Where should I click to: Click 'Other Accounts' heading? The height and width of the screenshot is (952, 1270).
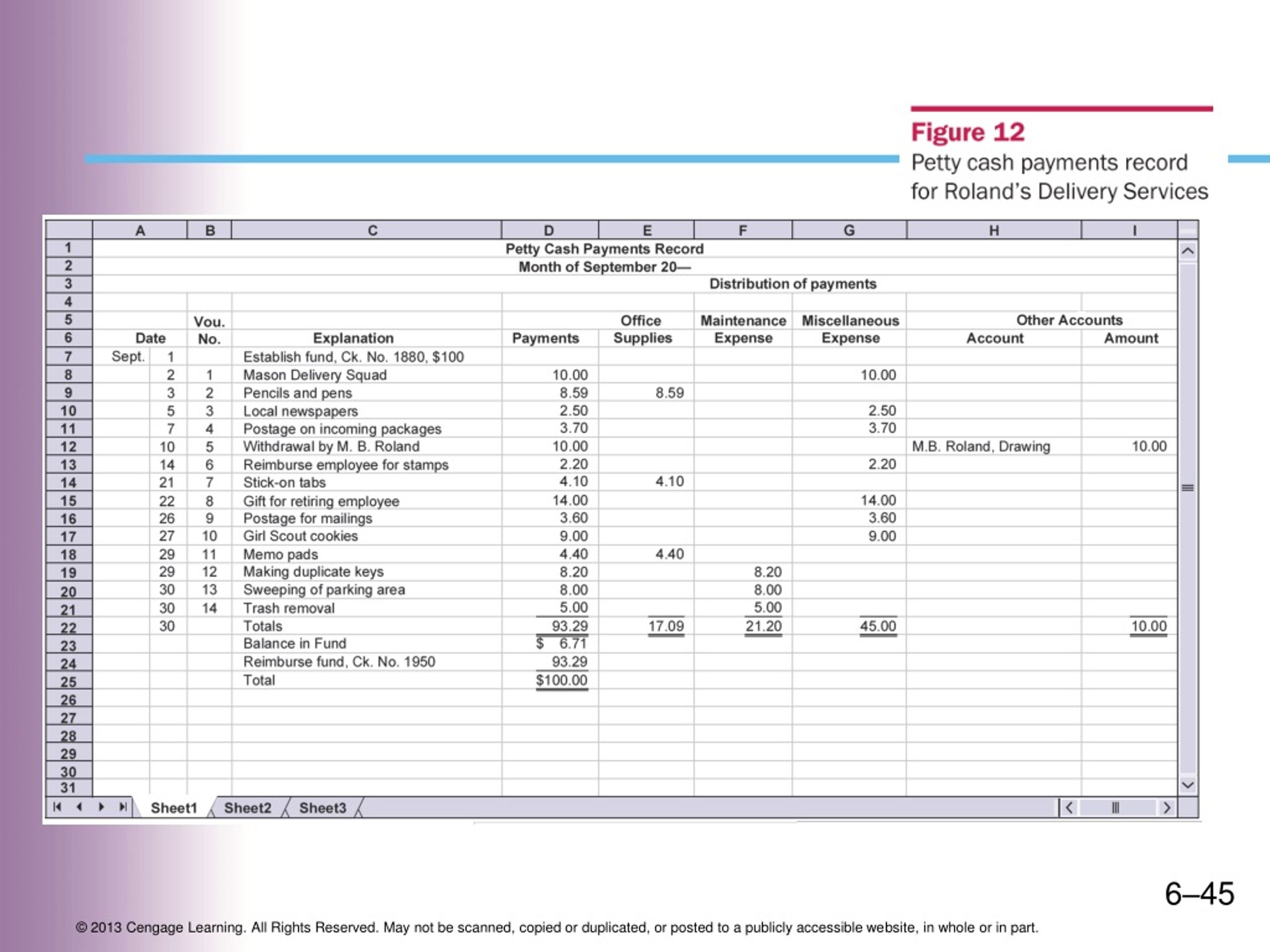click(1069, 320)
